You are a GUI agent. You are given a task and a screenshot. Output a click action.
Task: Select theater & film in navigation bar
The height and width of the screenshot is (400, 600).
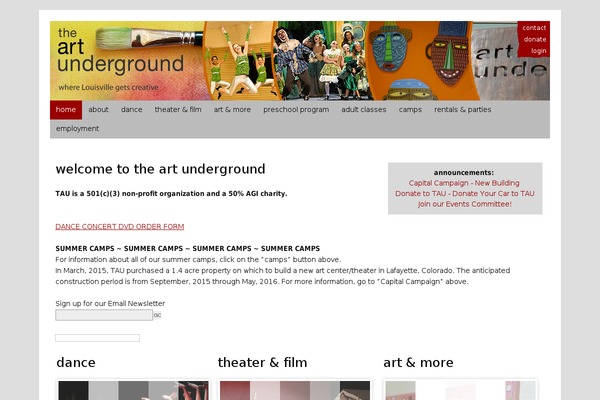tap(178, 110)
